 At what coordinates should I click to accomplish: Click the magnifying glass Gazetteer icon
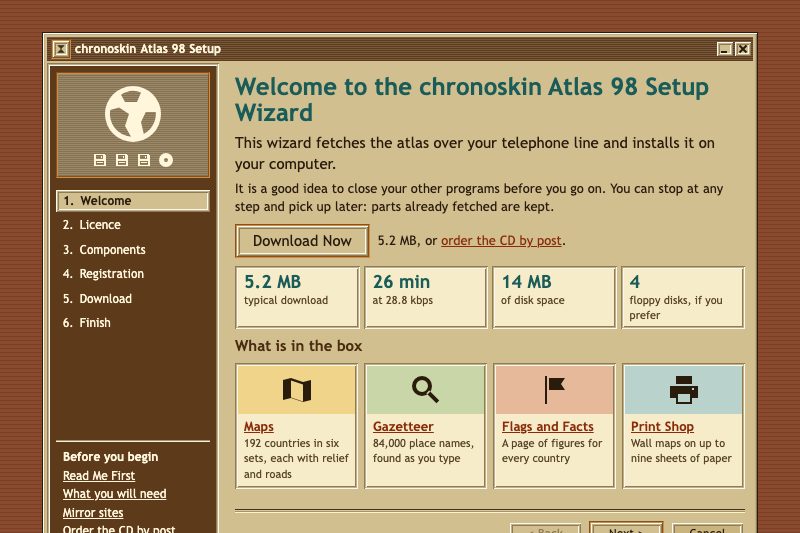point(426,390)
